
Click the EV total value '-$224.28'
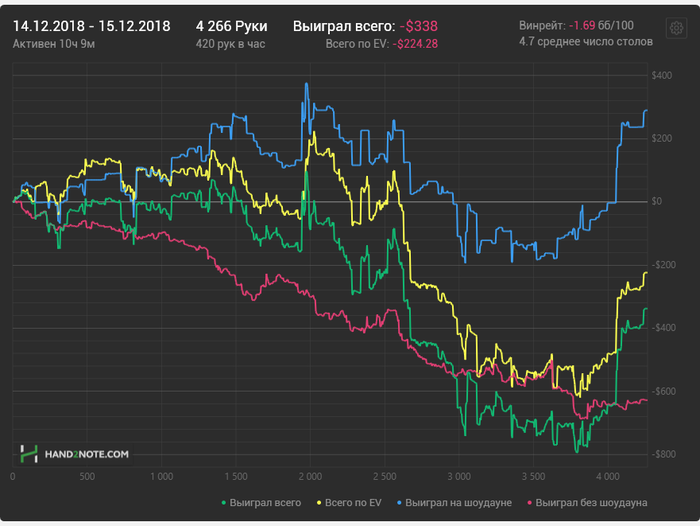click(415, 44)
